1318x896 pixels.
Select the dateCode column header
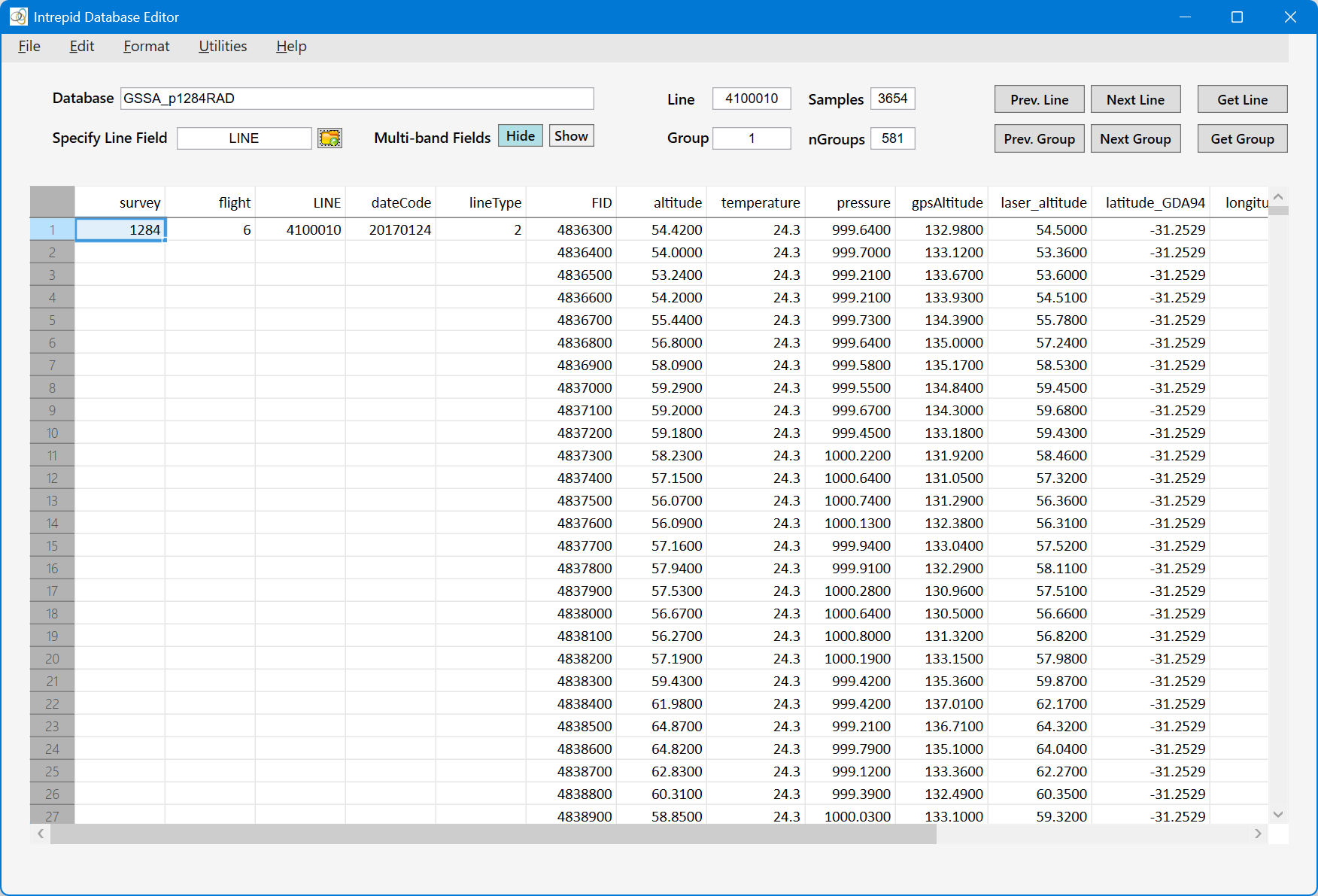tap(391, 202)
